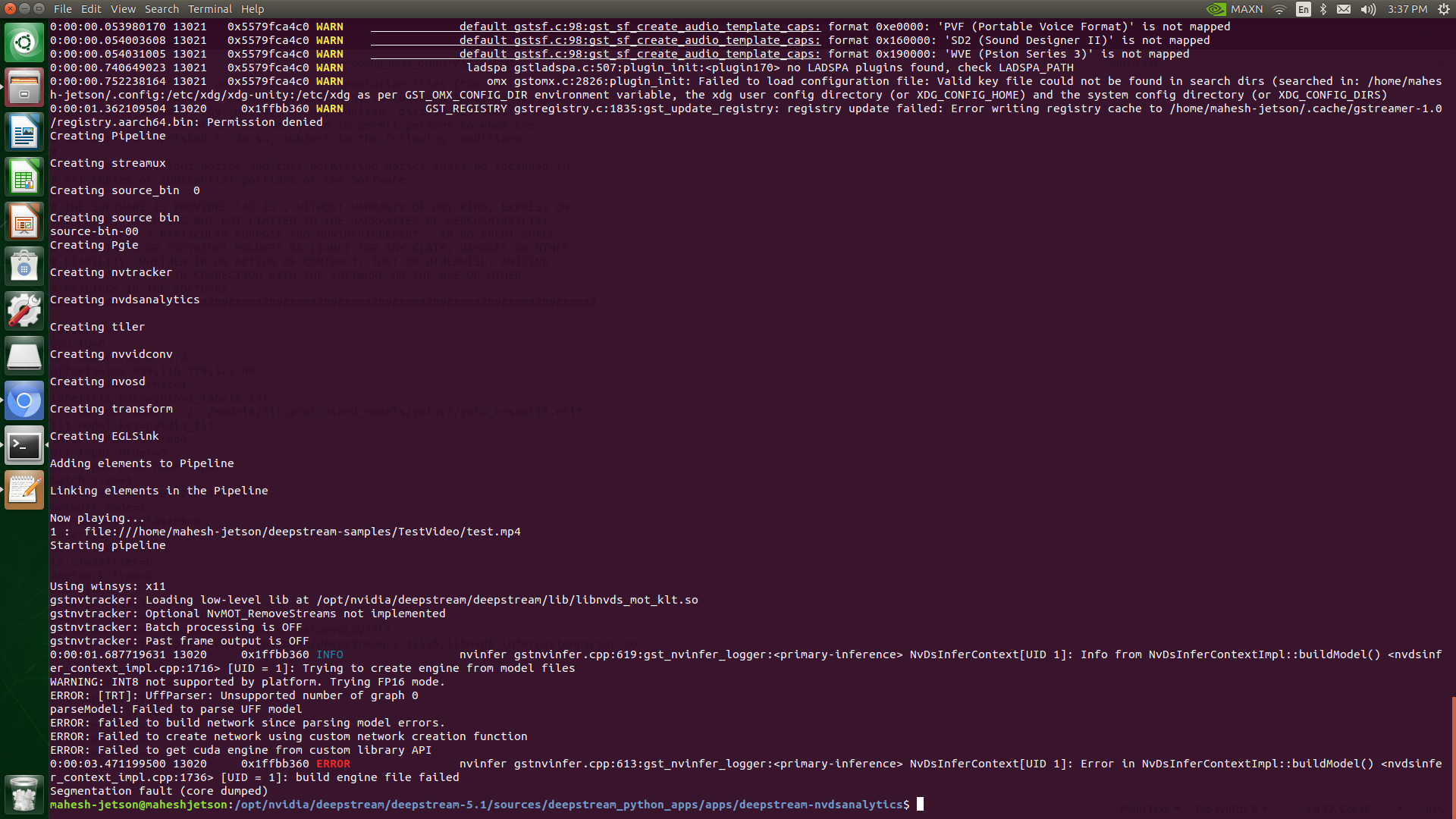This screenshot has width=1456, height=819.
Task: Click 'Creating EGLSink' output line
Action: 105,436
